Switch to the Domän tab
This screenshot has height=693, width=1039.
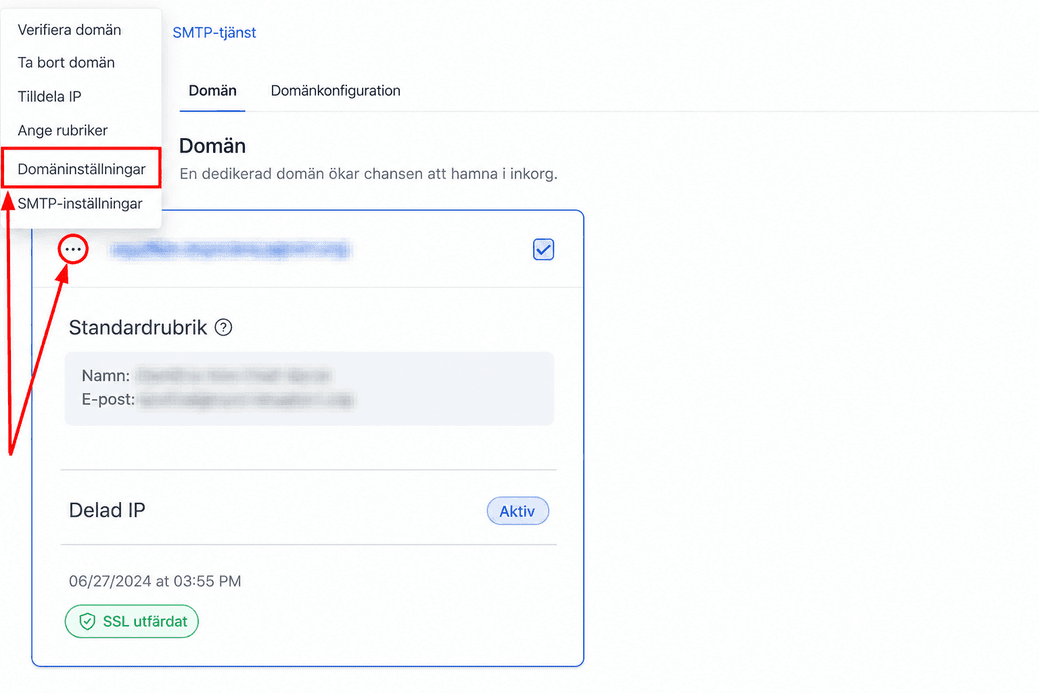(x=212, y=91)
